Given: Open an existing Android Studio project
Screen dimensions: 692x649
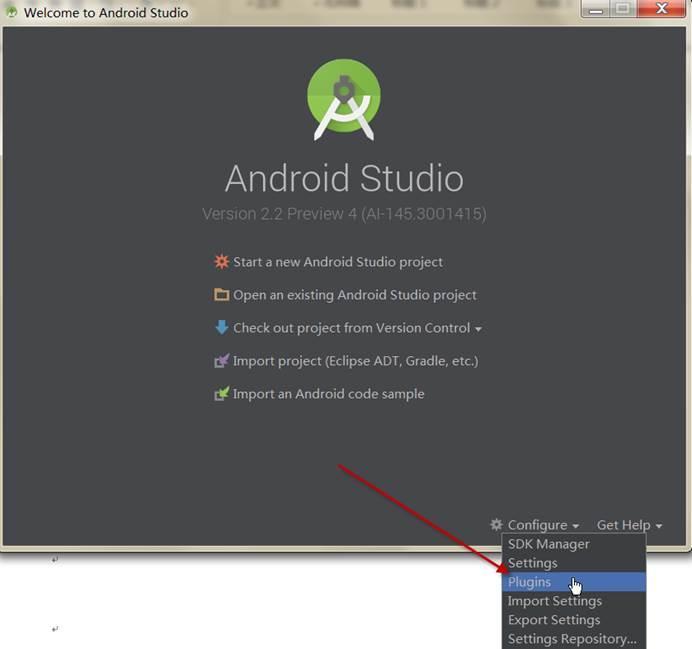Looking at the screenshot, I should (x=355, y=295).
